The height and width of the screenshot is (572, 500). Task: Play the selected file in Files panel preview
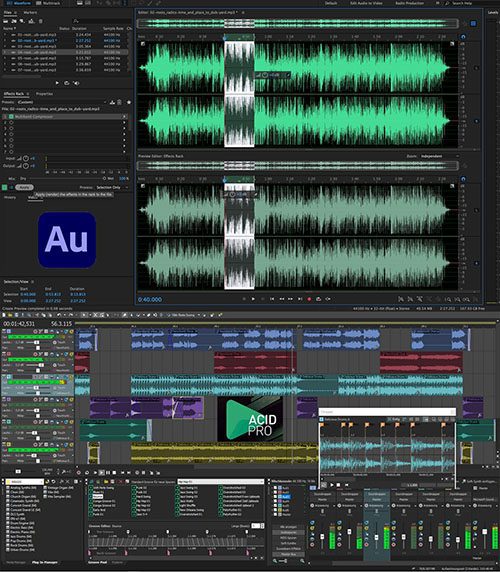[x=57, y=83]
